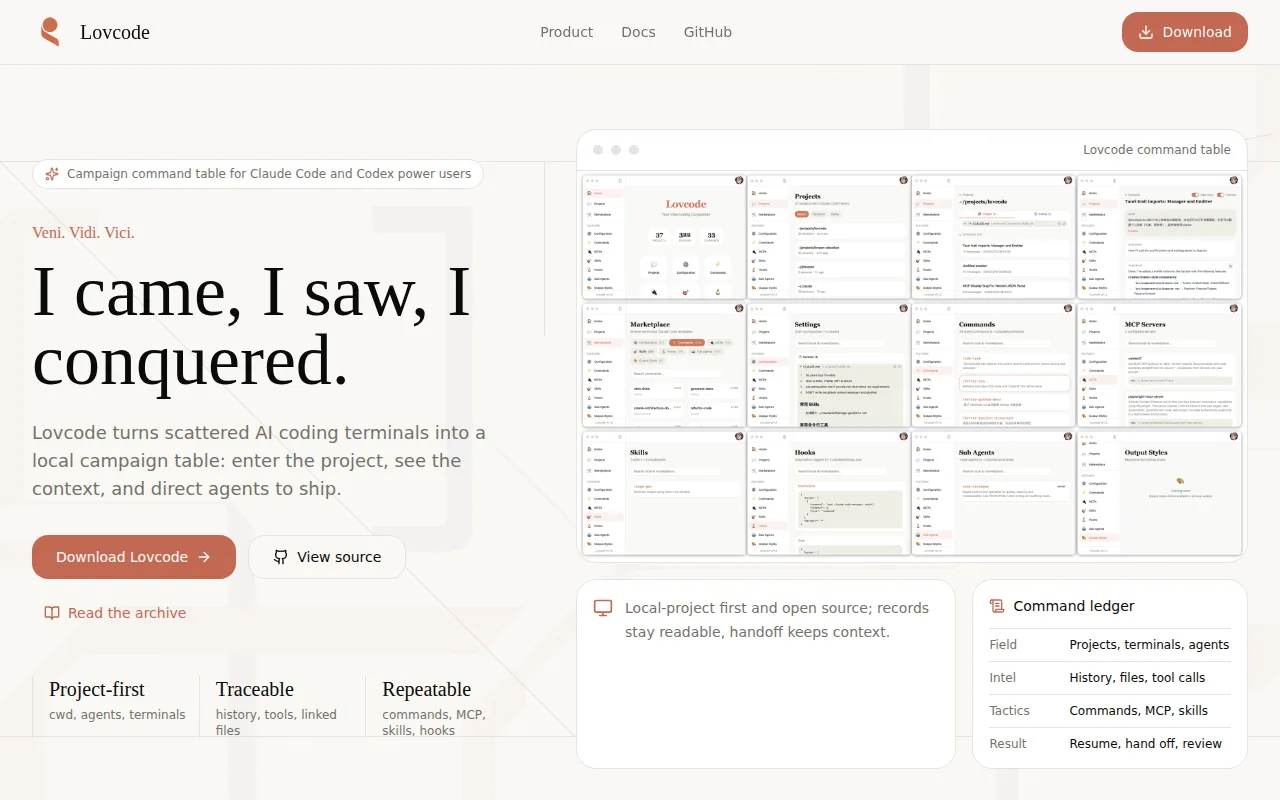The image size is (1280, 800).
Task: Open the Lovcode home screen thumbnail
Action: (x=663, y=237)
